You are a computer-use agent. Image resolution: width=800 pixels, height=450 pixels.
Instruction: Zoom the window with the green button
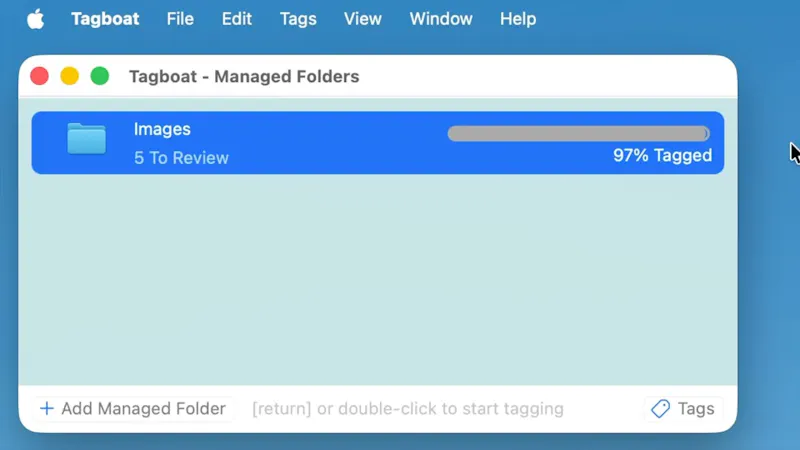[x=100, y=76]
